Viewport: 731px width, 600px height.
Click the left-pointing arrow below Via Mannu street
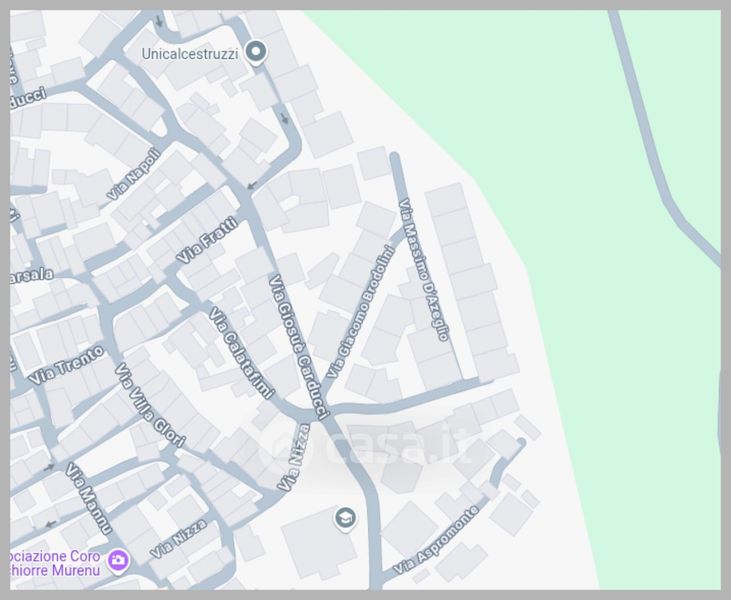(50, 524)
